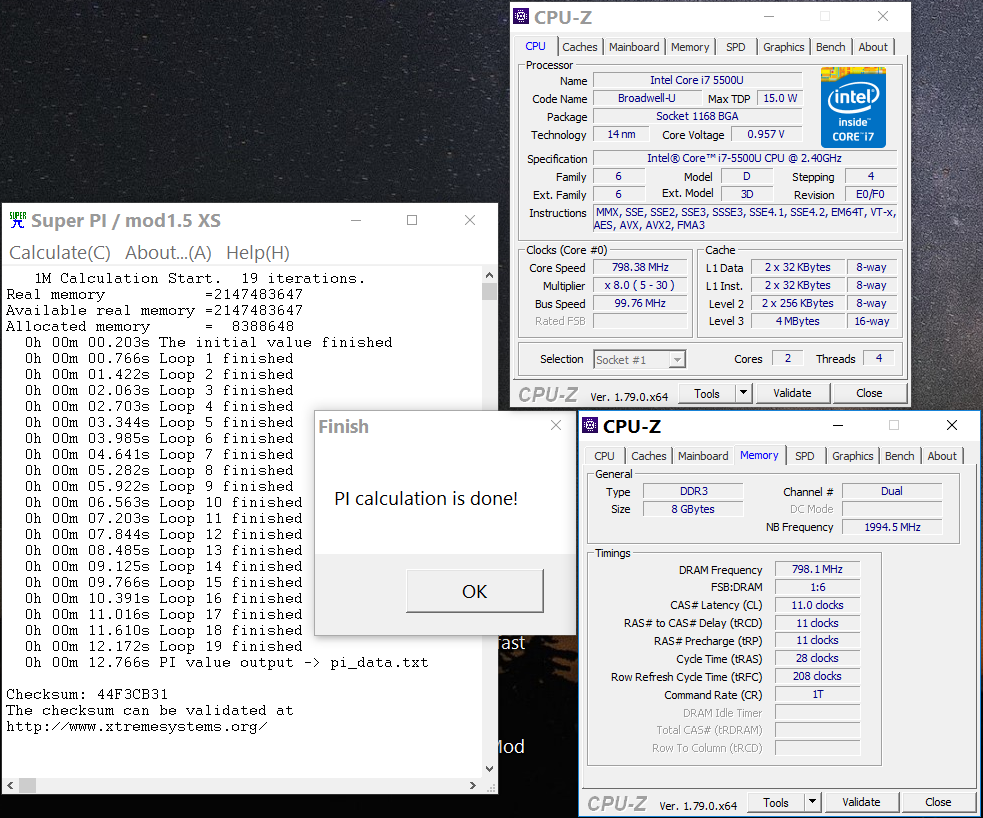Click Super PI horizontal scrollbar right arrow
983x818 pixels.
point(473,785)
